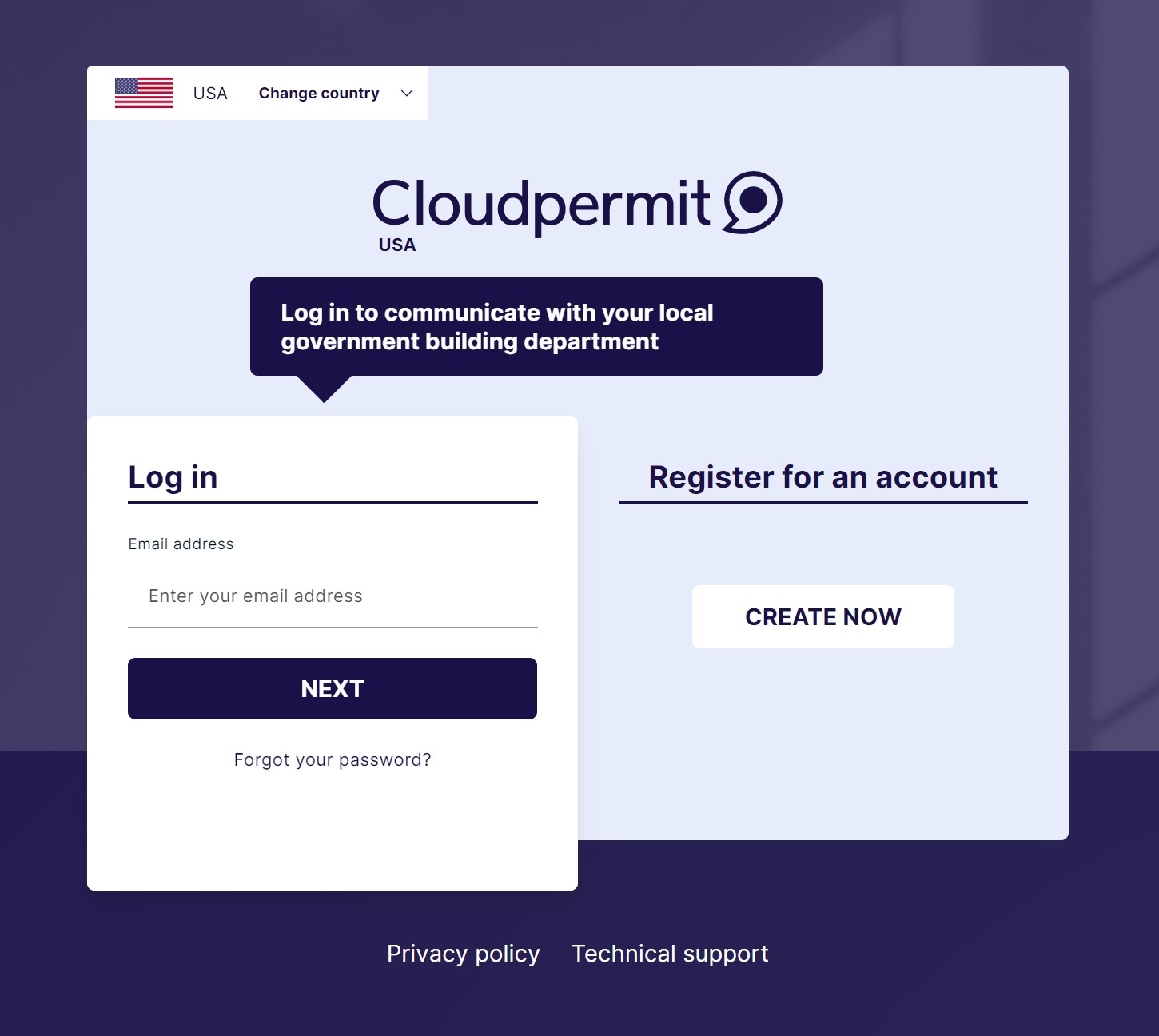Click the USA label beside the flag
Screen dimensions: 1159x1036
pyautogui.click(x=209, y=93)
